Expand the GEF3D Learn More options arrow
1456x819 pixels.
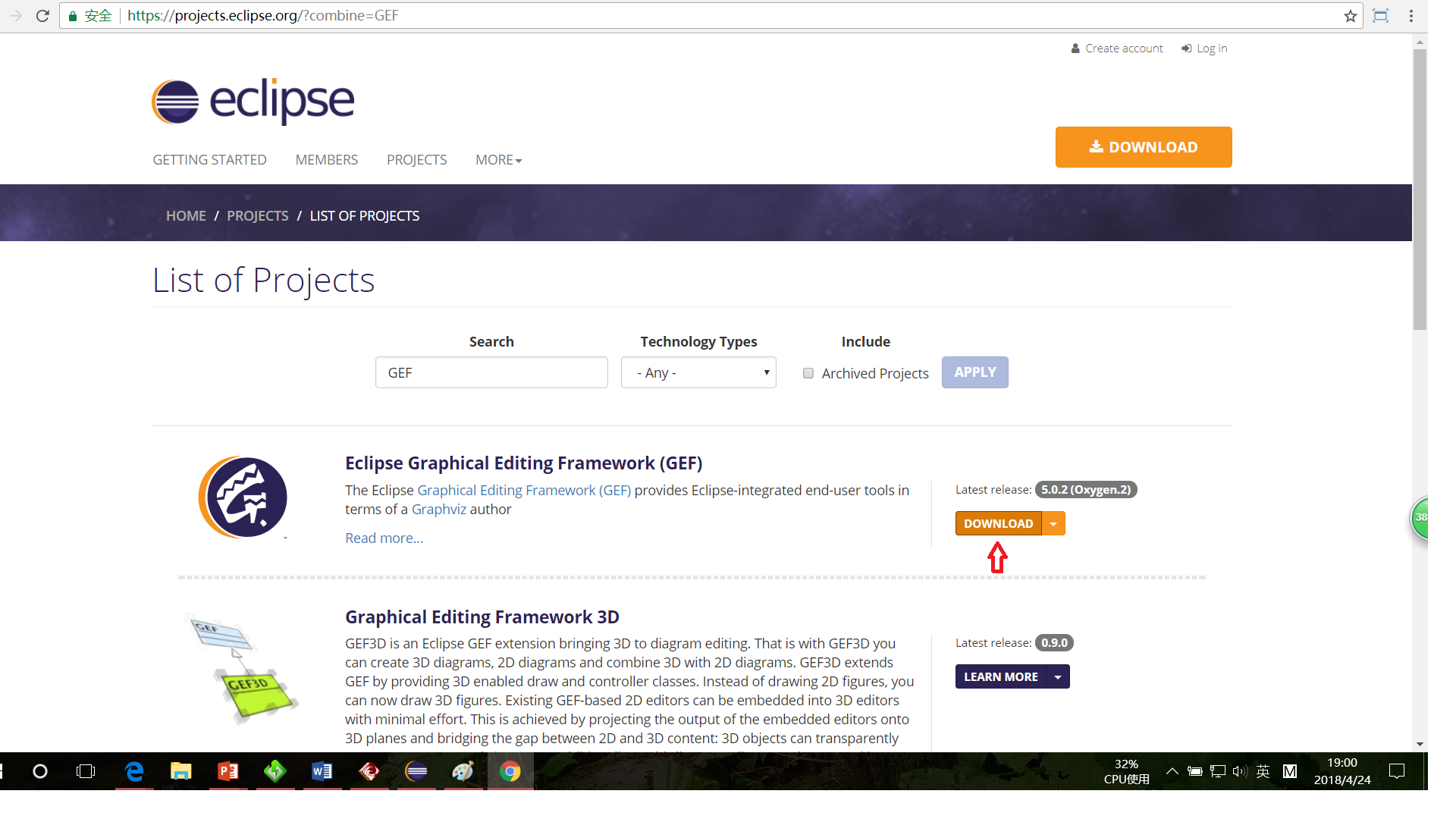pos(1058,676)
